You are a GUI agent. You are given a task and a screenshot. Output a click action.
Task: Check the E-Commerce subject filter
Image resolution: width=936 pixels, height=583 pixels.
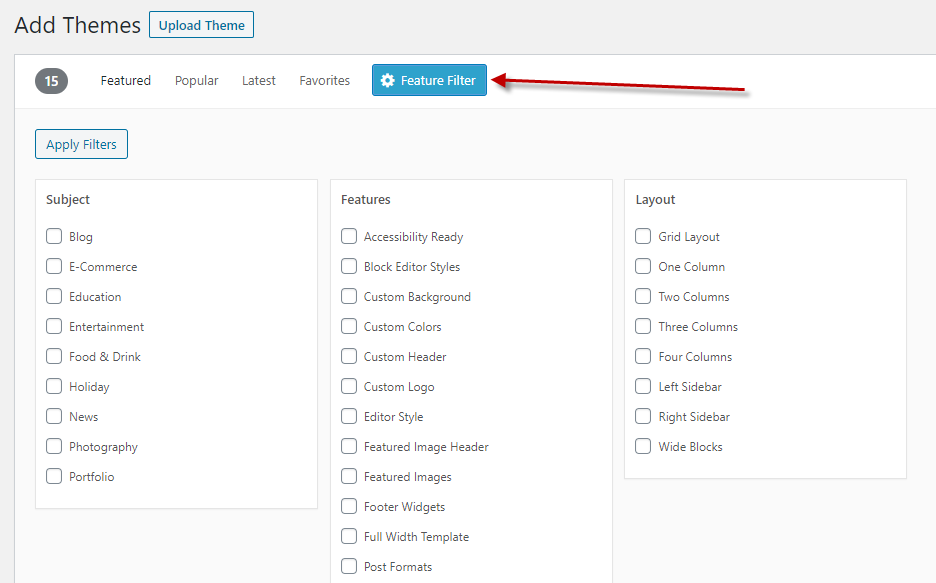click(53, 266)
